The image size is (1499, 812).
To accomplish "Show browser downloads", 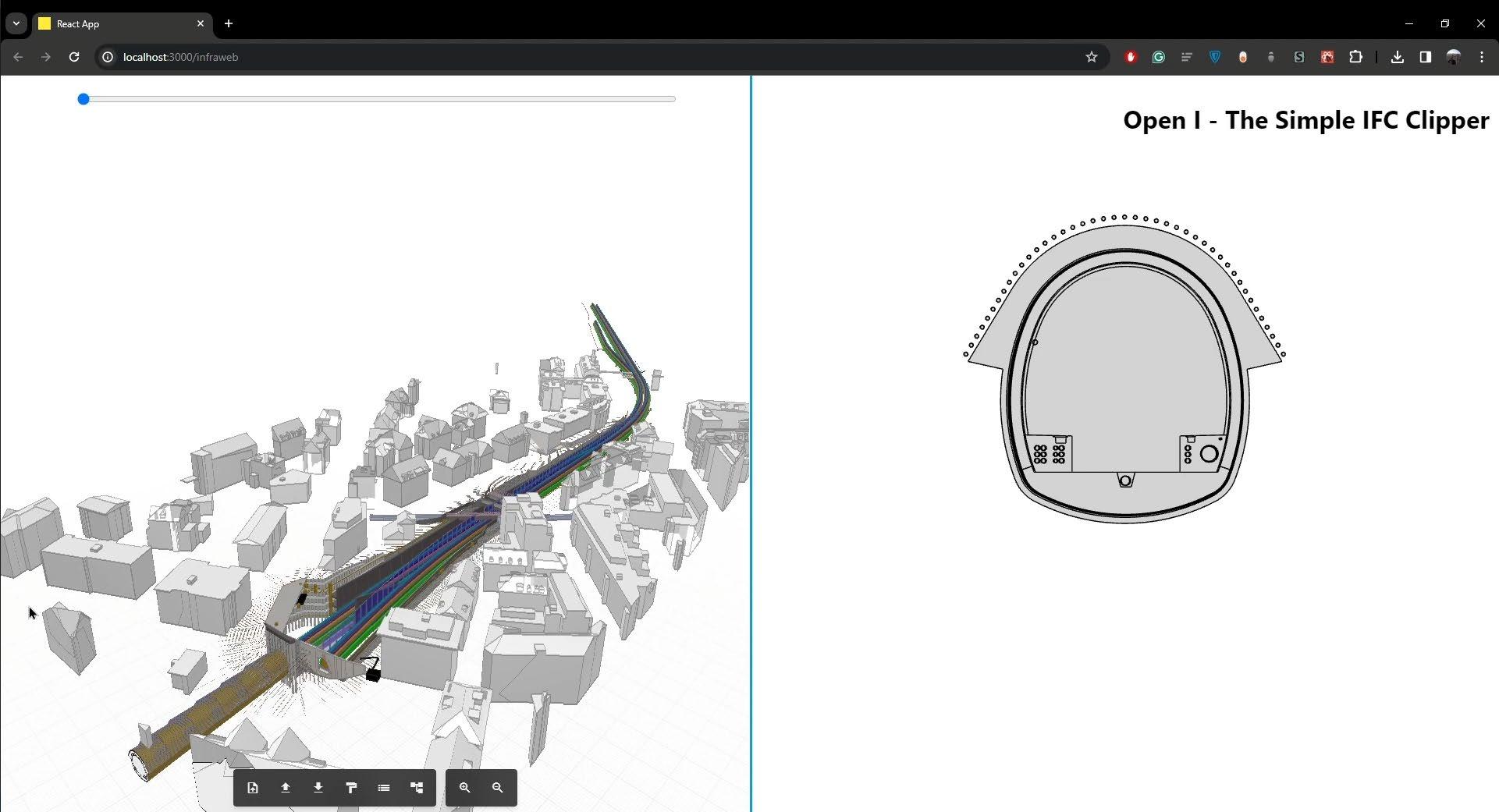I will (x=1398, y=57).
